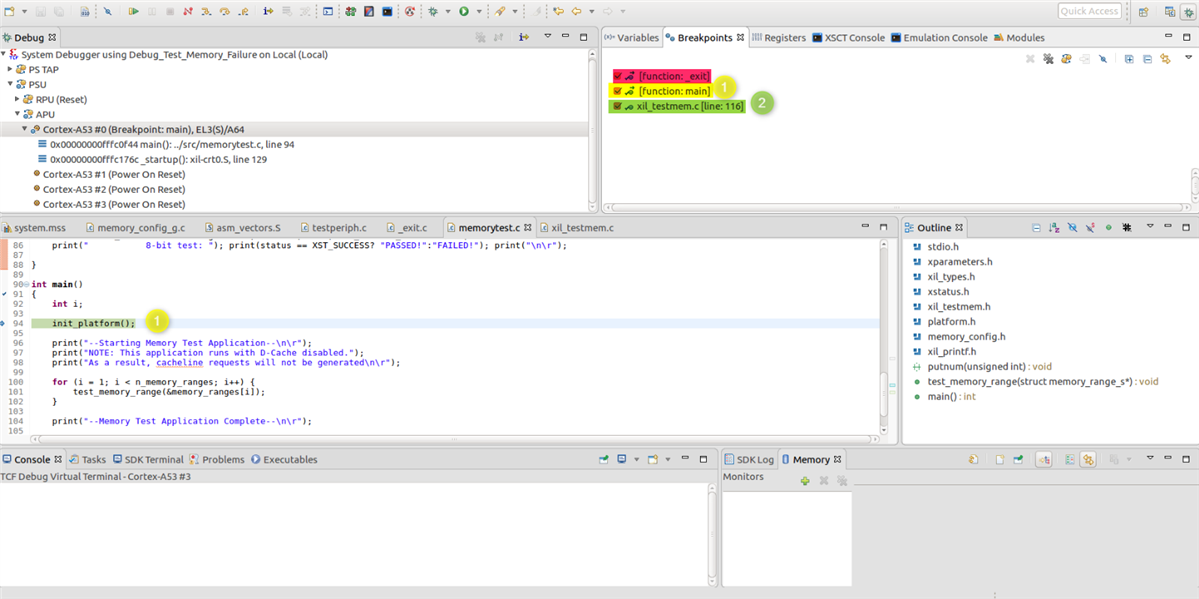
Task: Expand the PS TAP tree node
Action: tap(10, 70)
